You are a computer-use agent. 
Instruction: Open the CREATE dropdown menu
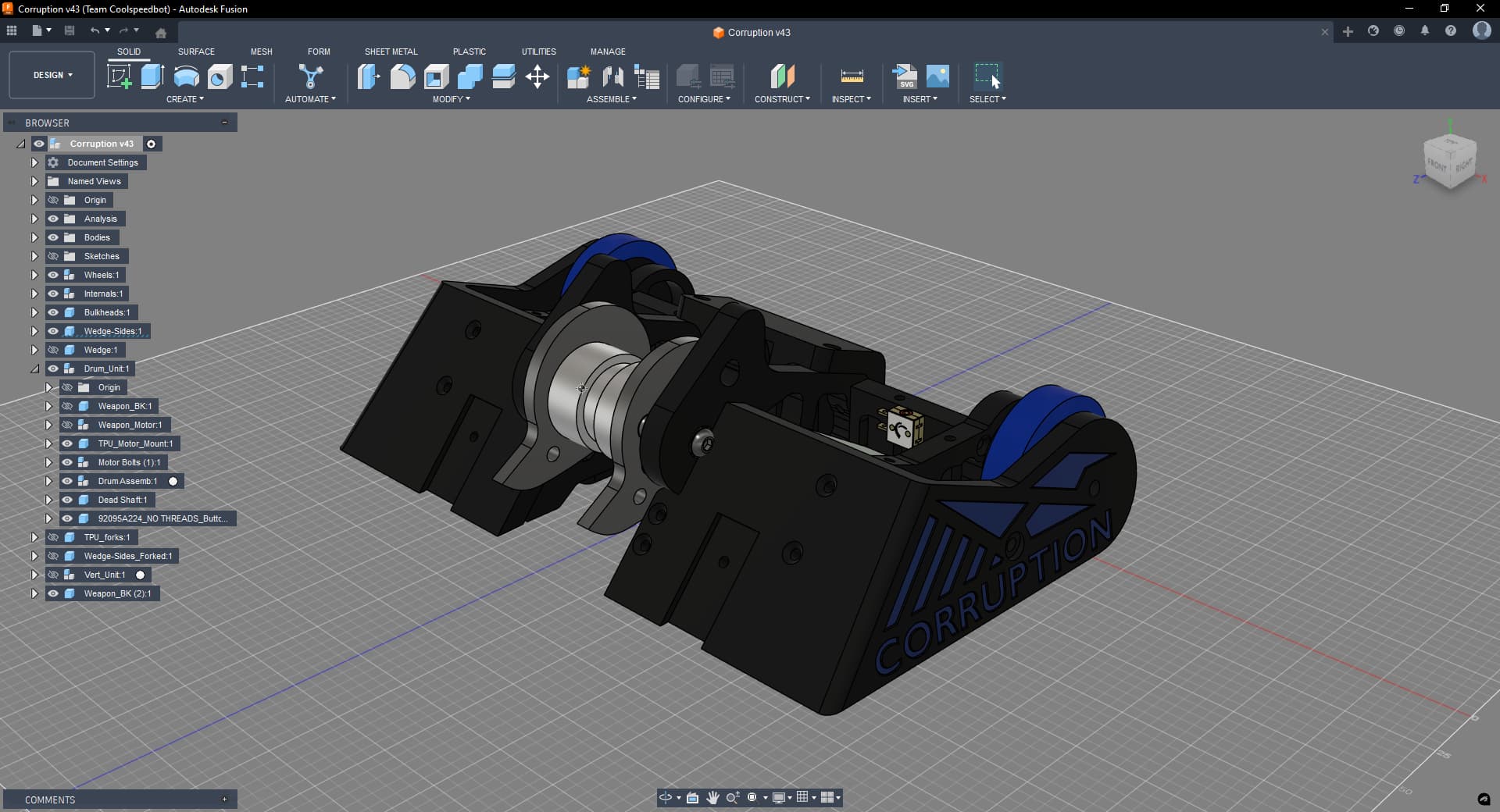coord(185,99)
